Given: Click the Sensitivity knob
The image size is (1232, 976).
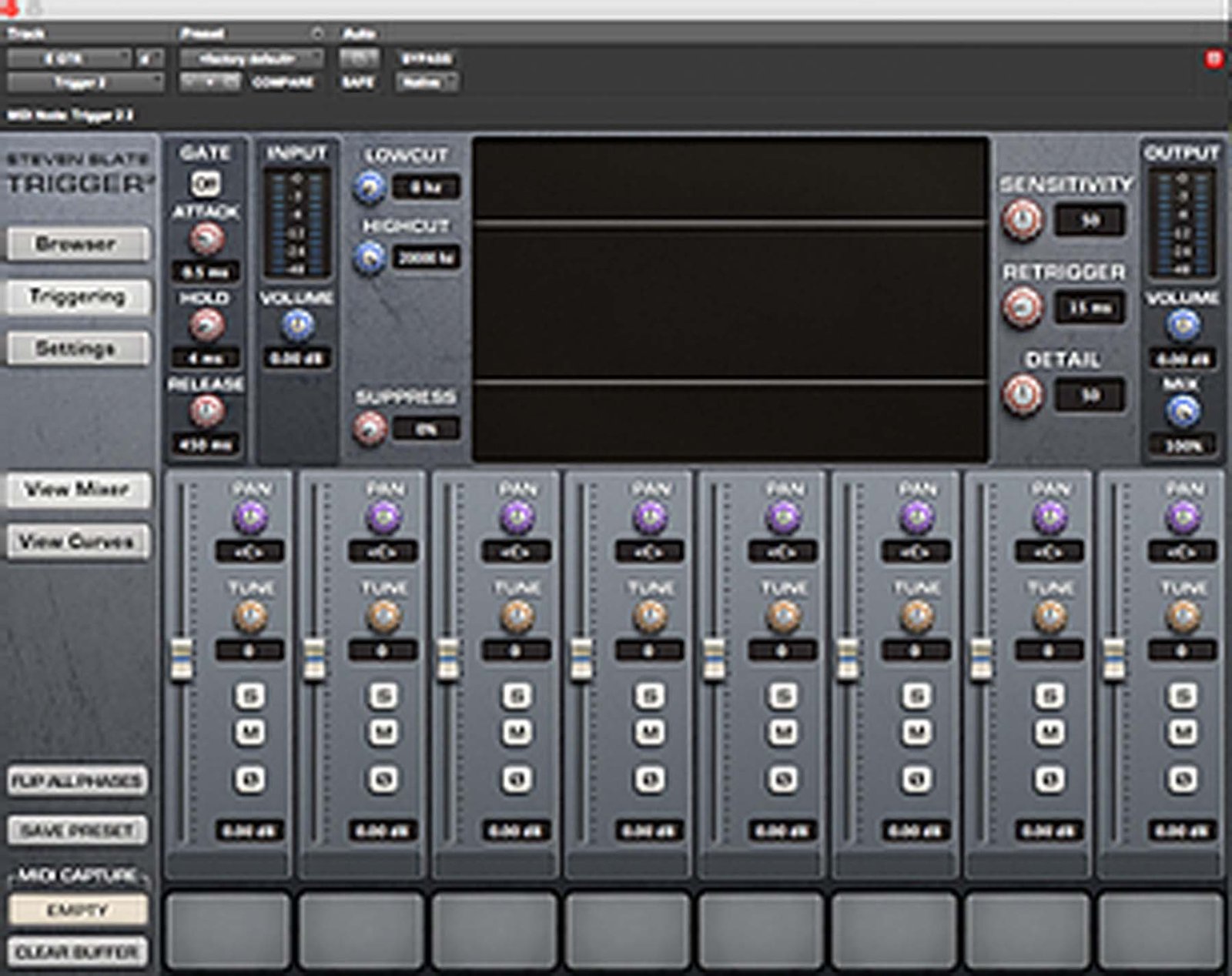Looking at the screenshot, I should coord(1023,221).
